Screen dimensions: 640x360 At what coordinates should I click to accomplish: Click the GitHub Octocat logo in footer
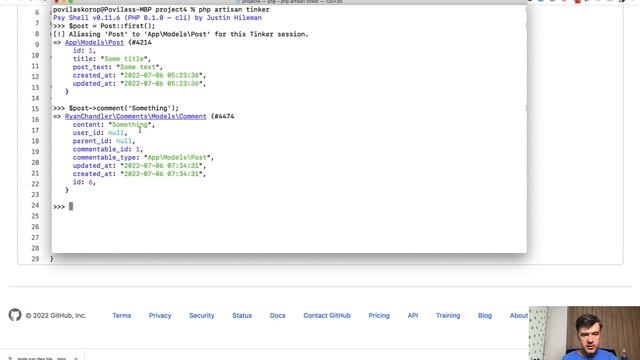pos(15,315)
